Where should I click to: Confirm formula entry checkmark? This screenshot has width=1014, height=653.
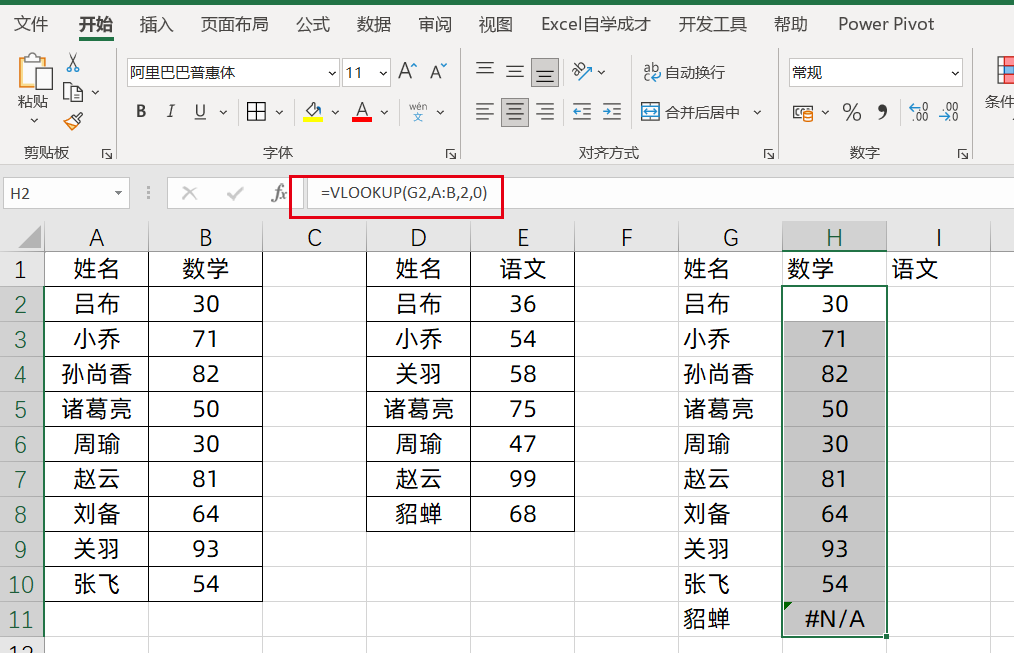[x=235, y=193]
